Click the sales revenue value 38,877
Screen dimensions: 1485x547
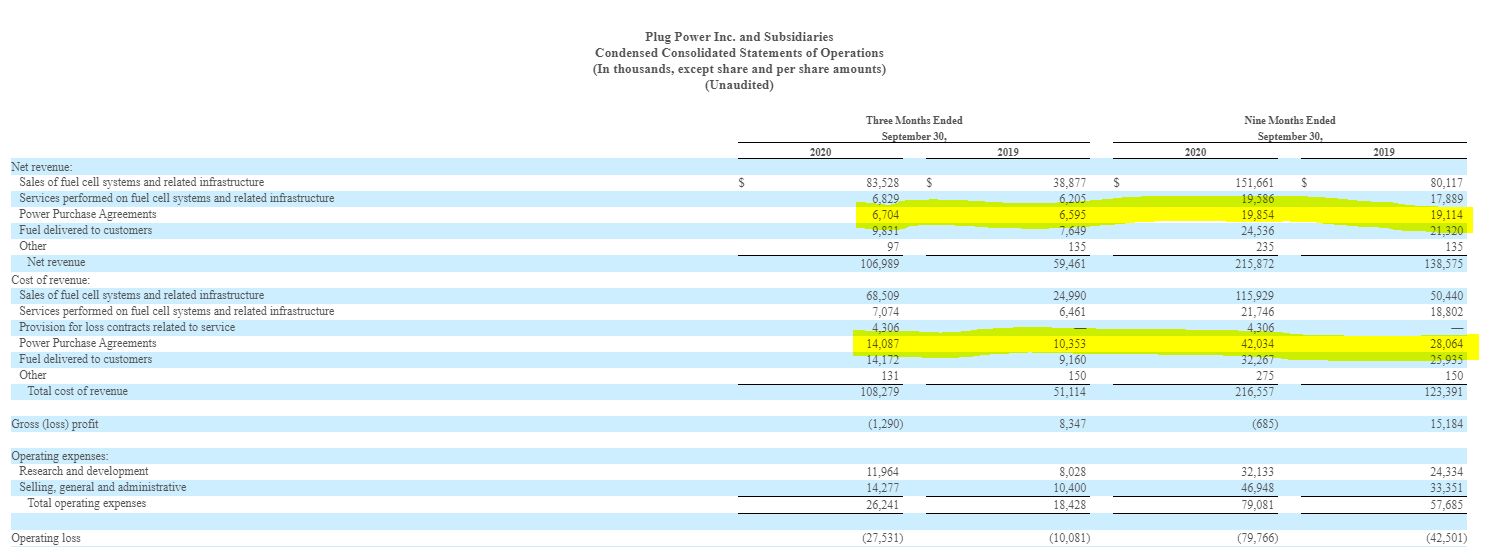[1069, 182]
